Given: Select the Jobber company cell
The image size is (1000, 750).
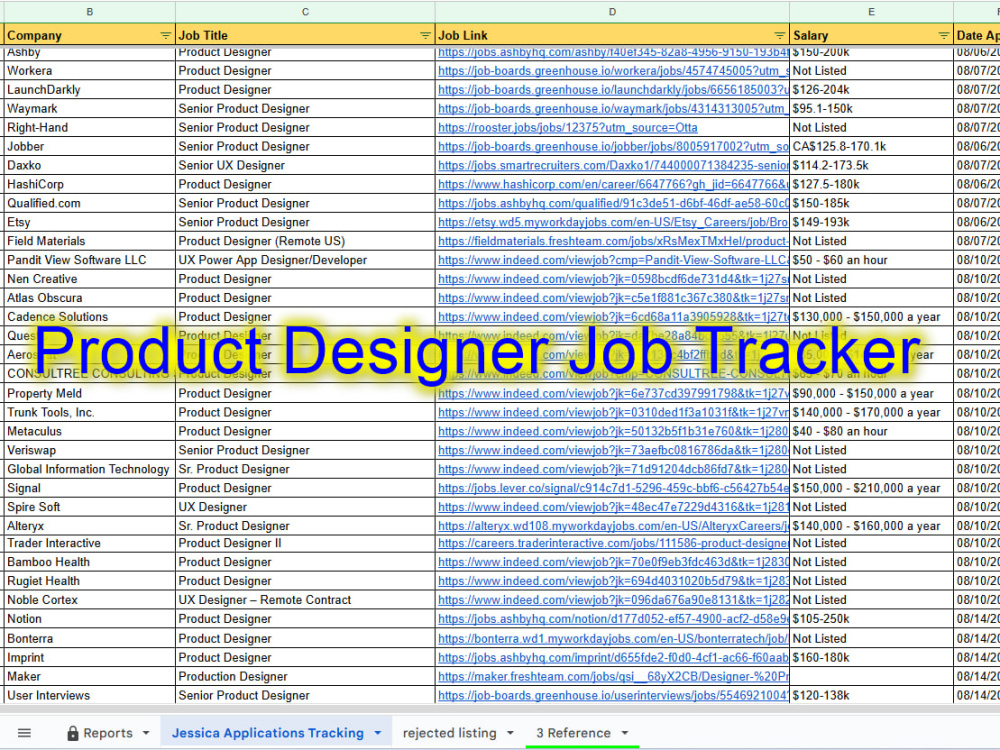Looking at the screenshot, I should pyautogui.click(x=89, y=146).
